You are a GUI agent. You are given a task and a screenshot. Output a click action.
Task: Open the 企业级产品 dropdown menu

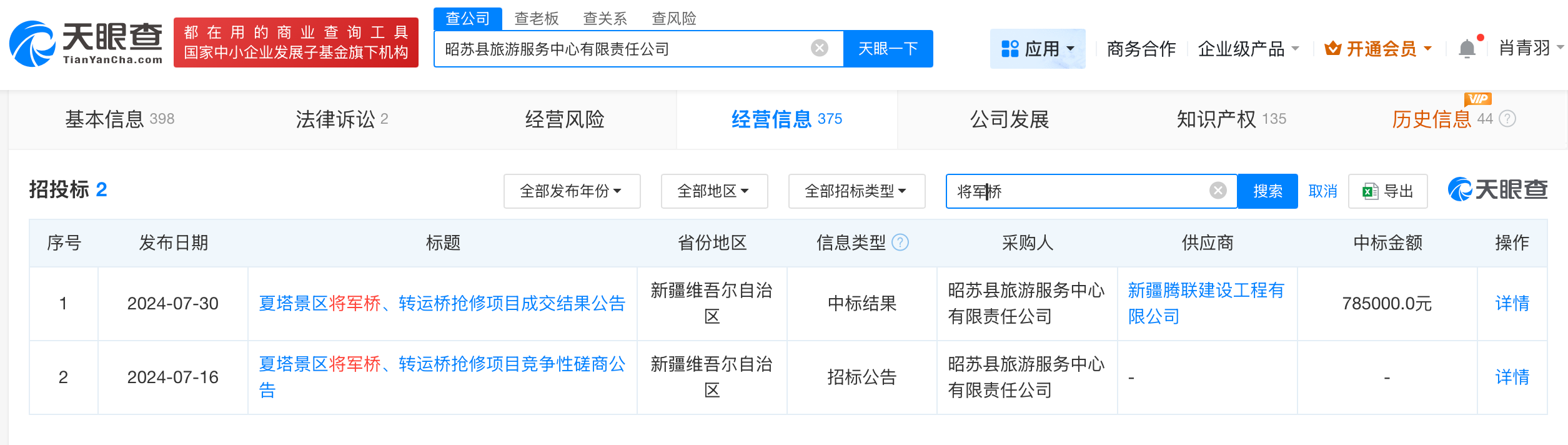tap(1248, 49)
